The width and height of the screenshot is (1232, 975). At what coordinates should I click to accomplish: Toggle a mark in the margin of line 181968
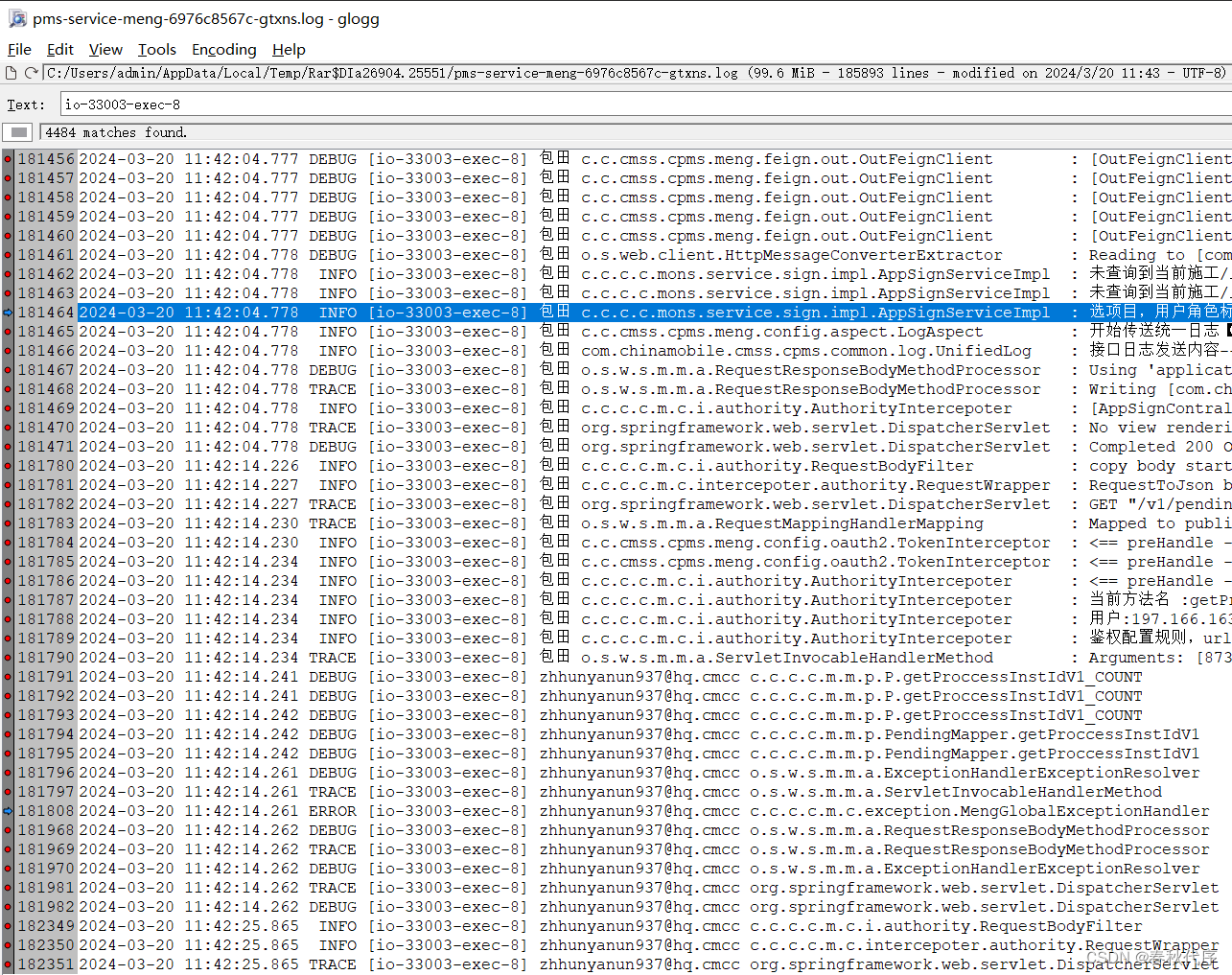coord(9,829)
